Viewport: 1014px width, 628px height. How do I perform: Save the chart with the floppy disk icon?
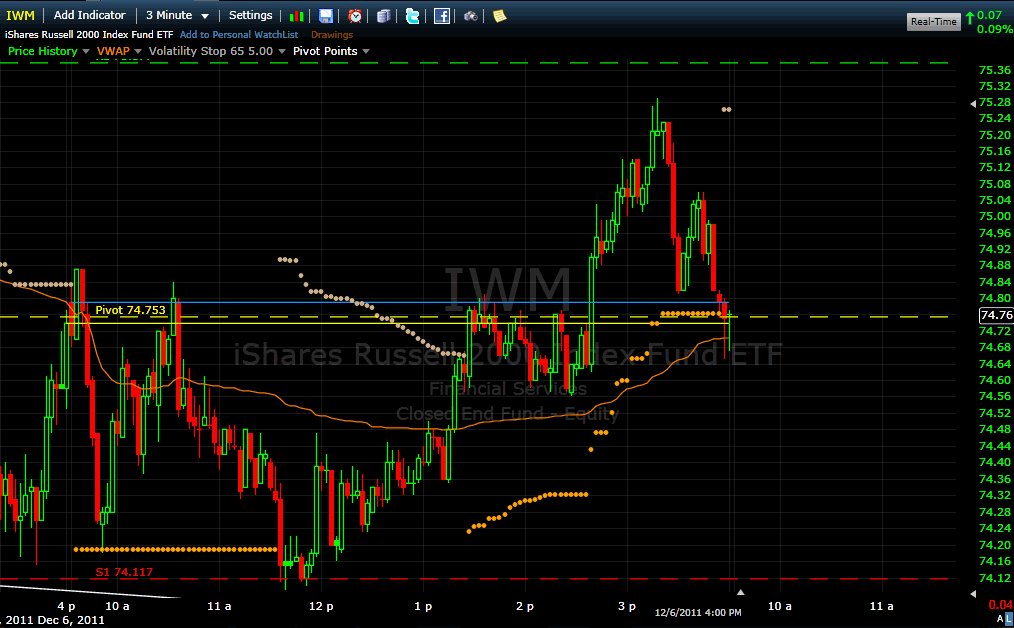point(326,16)
